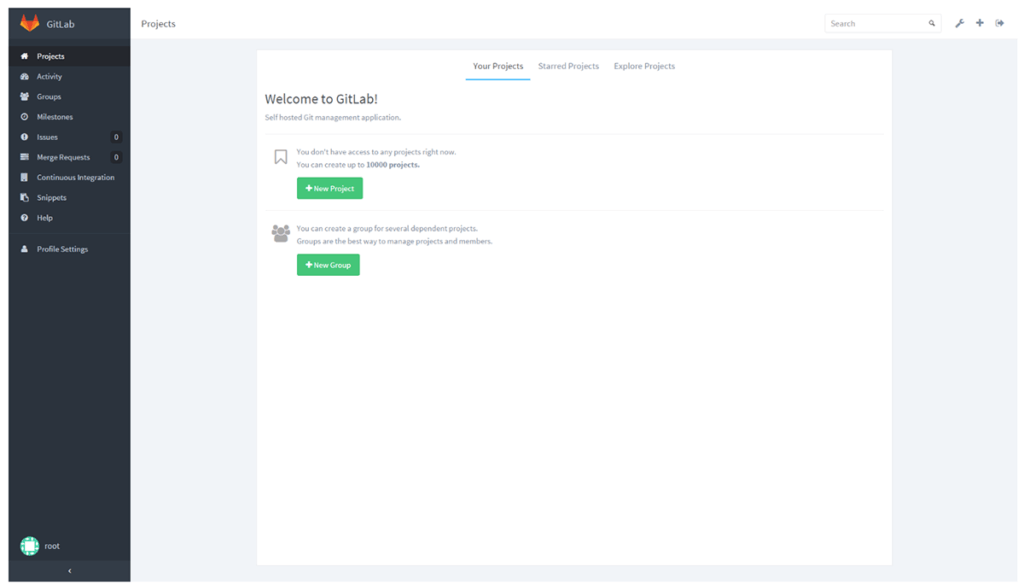The image size is (1024, 585).
Task: Open Issues in the sidebar
Action: tap(69, 137)
